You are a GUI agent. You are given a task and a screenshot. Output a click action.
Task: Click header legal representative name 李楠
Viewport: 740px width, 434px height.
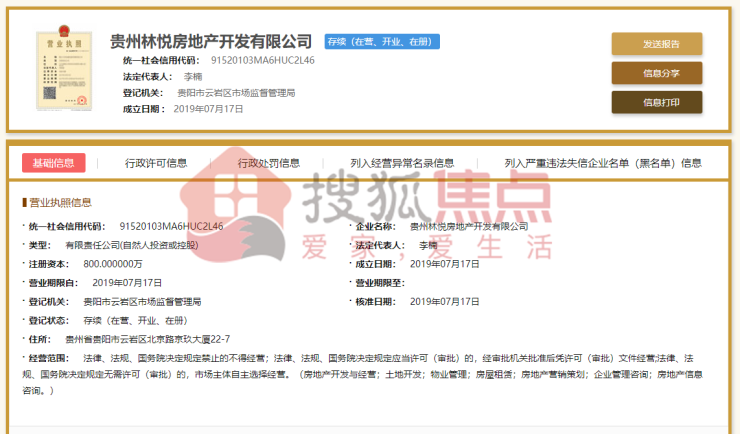193,76
